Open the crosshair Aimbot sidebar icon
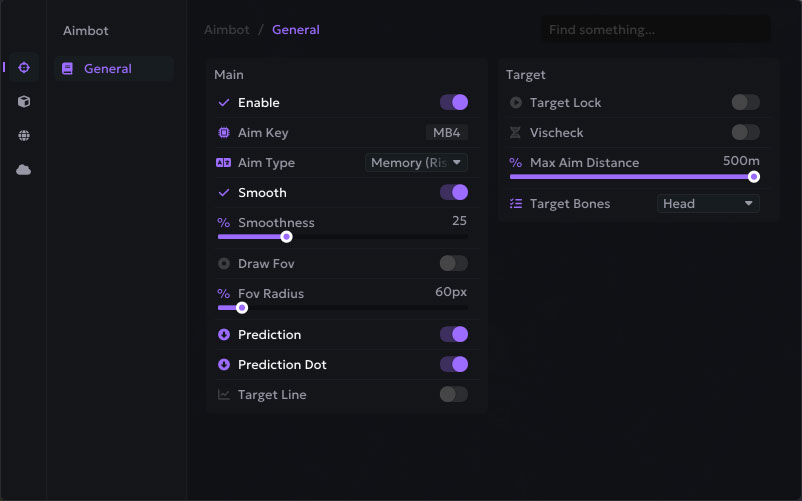The width and height of the screenshot is (802, 501). (24, 67)
